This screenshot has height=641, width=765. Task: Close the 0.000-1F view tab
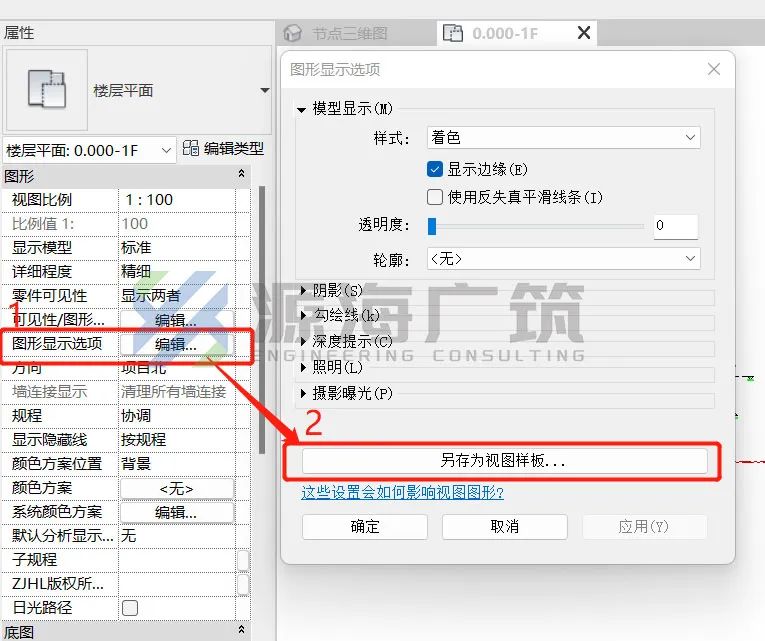(x=584, y=33)
